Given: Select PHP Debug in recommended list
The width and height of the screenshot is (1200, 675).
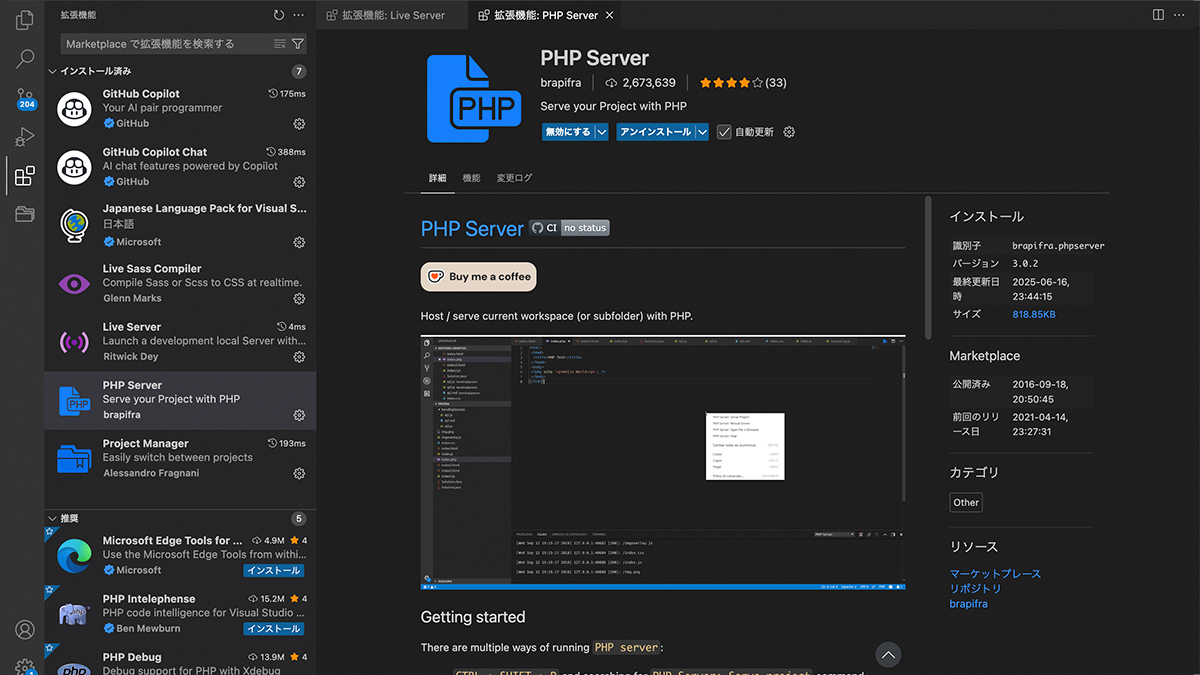Looking at the screenshot, I should pos(180,661).
